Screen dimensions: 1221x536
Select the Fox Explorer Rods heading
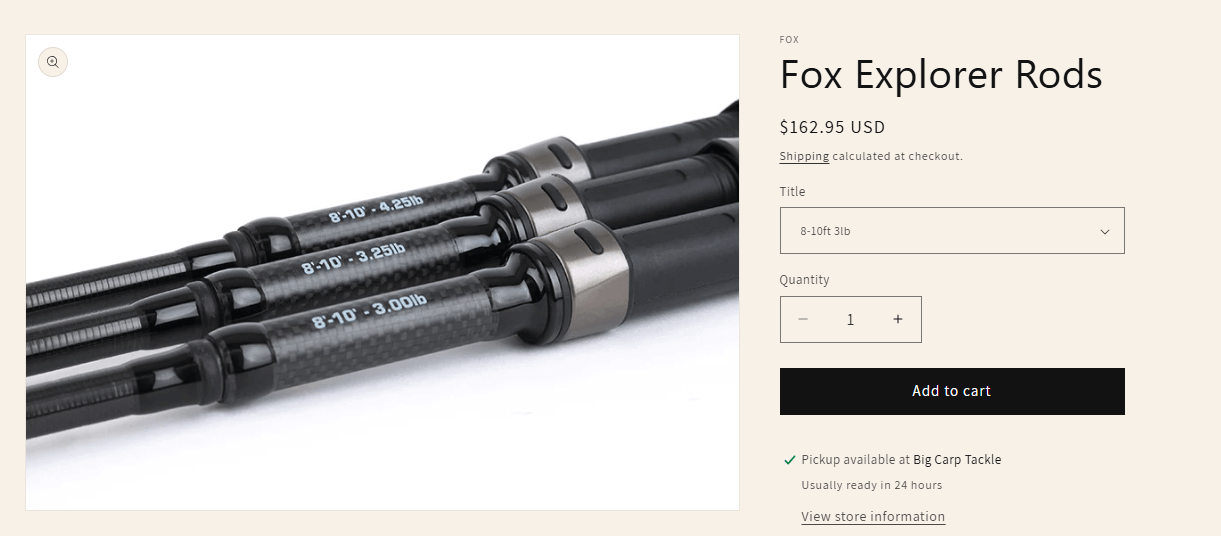pyautogui.click(x=941, y=75)
